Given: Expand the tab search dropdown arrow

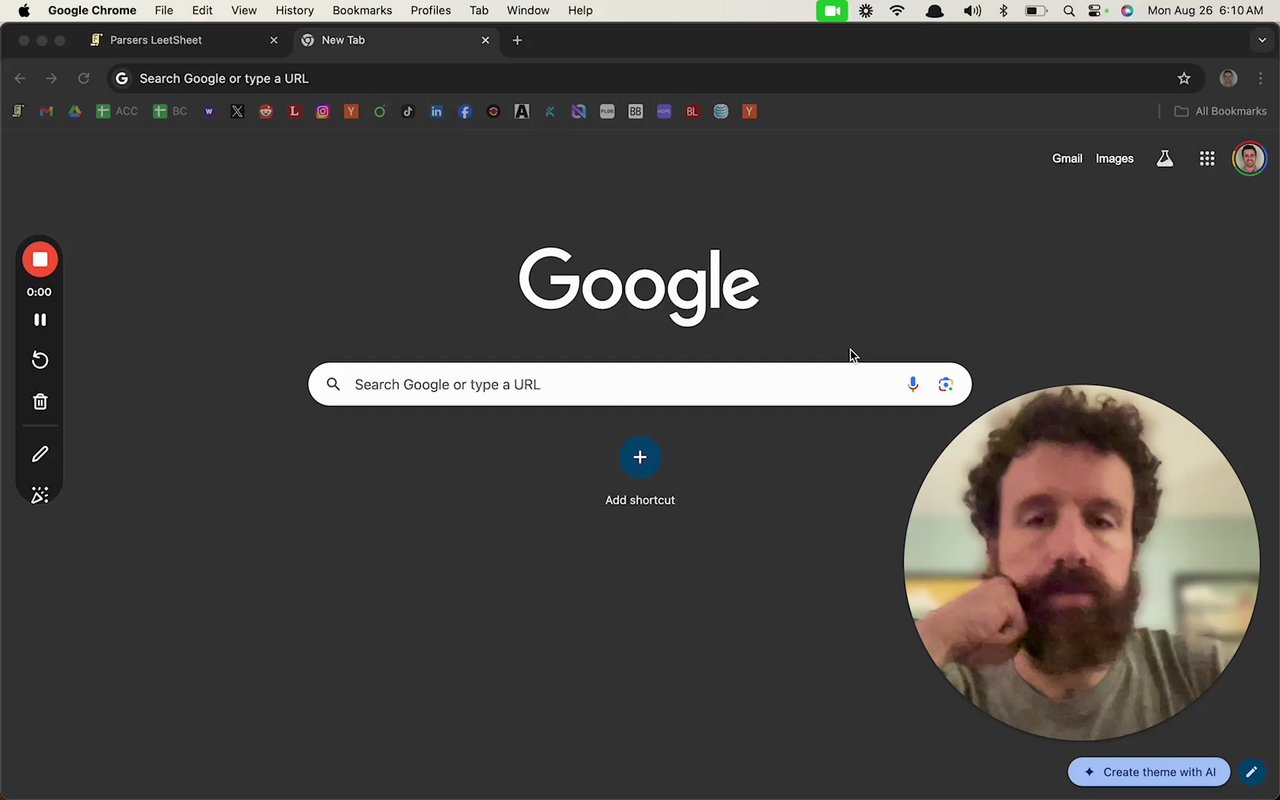Looking at the screenshot, I should pos(1262,41).
